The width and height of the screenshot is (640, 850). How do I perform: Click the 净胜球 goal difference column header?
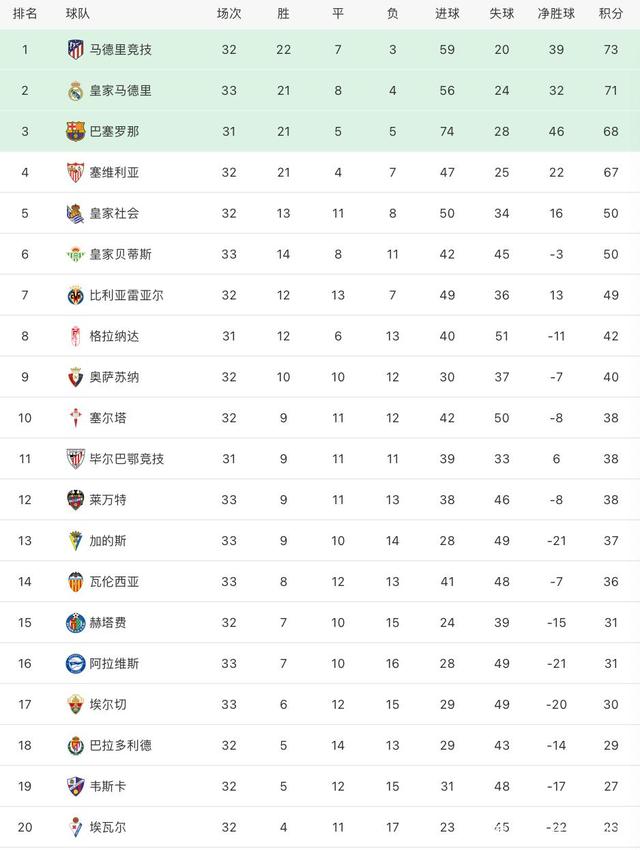coord(556,14)
